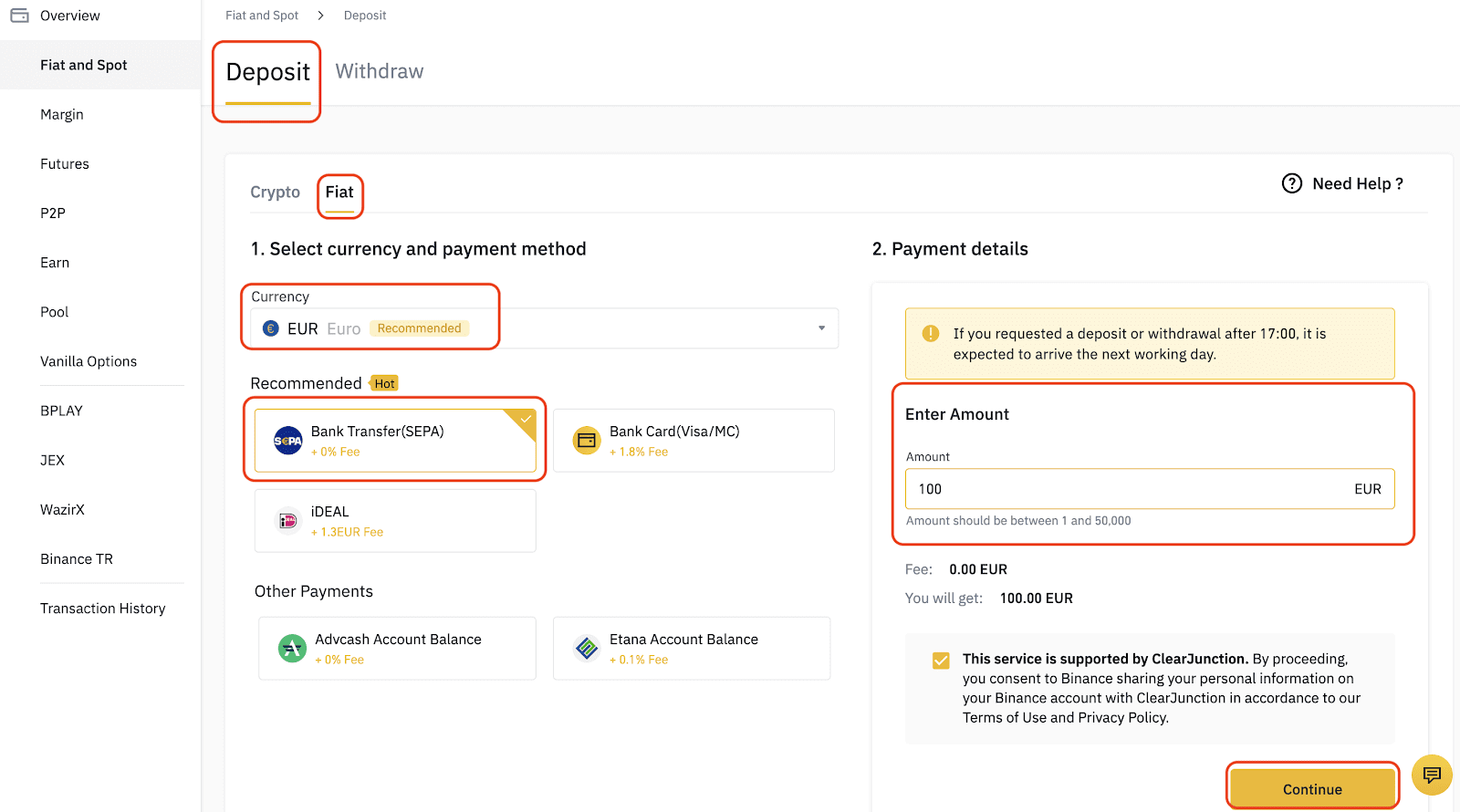Click the Amount input field
The height and width of the screenshot is (812, 1460).
click(1131, 489)
